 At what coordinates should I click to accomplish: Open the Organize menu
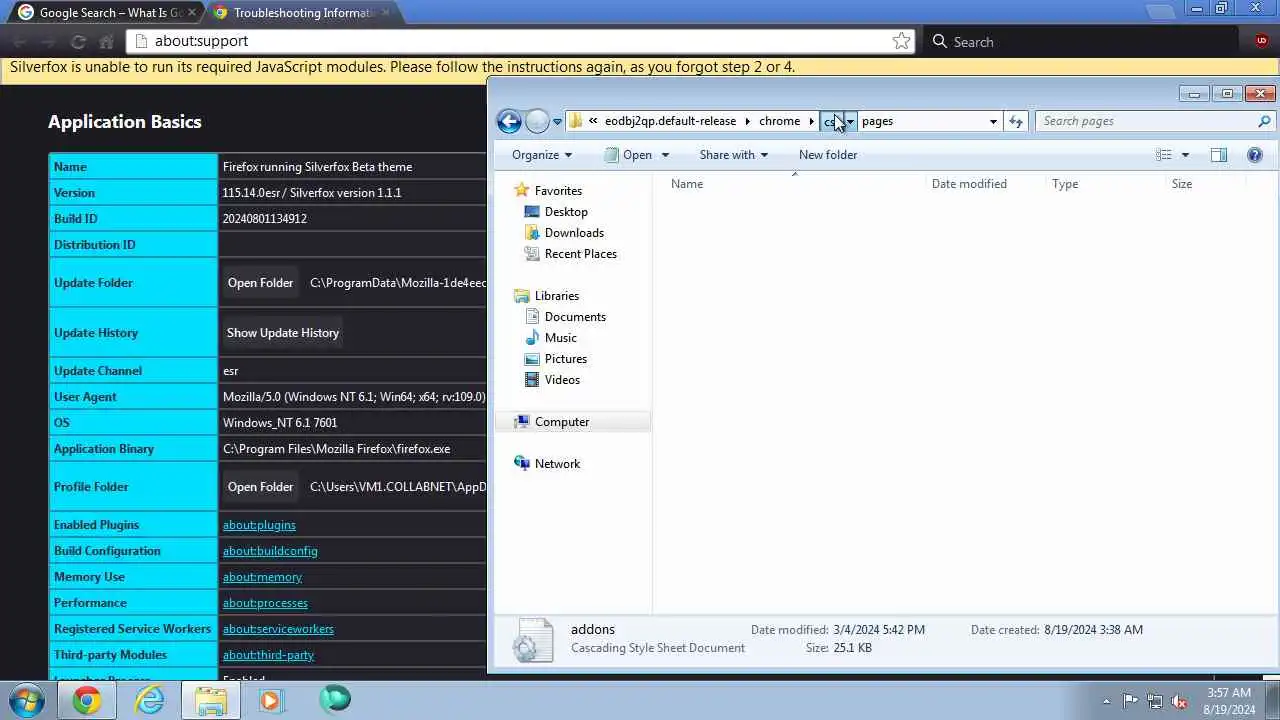click(542, 155)
